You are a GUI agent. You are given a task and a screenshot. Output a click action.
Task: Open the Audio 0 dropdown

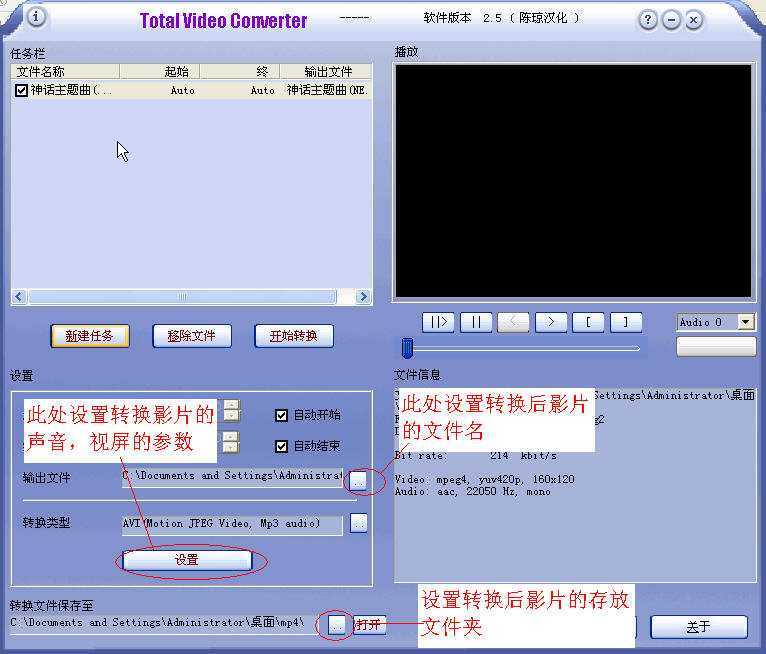point(746,322)
